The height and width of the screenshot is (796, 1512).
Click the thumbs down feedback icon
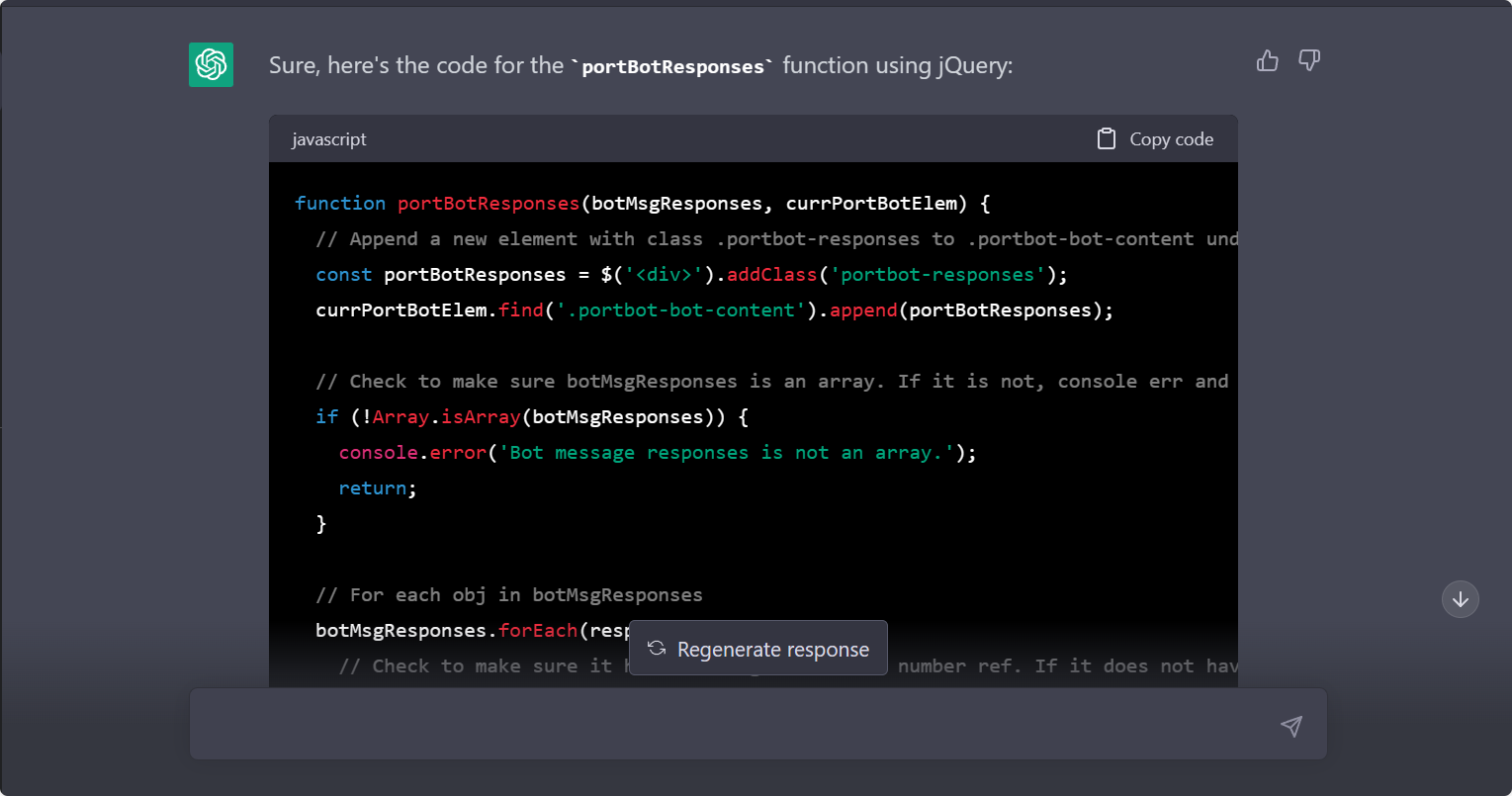(1309, 61)
